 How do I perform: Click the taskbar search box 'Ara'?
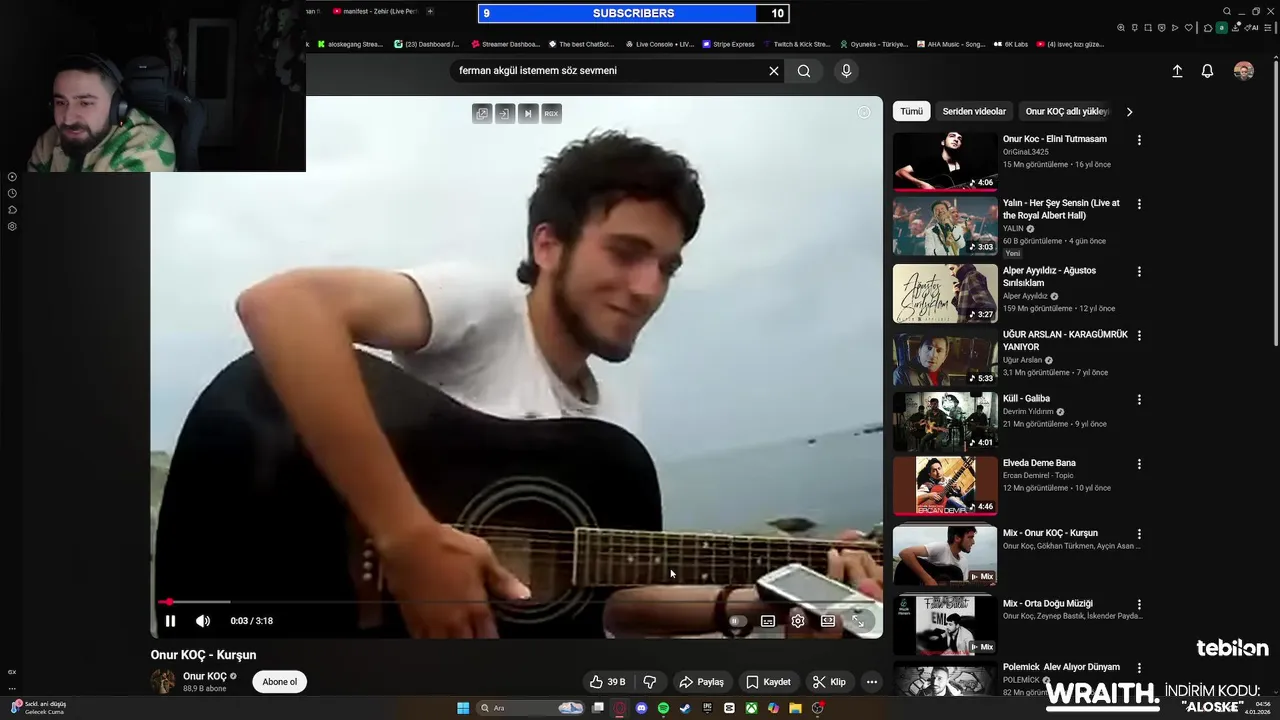pyautogui.click(x=531, y=708)
